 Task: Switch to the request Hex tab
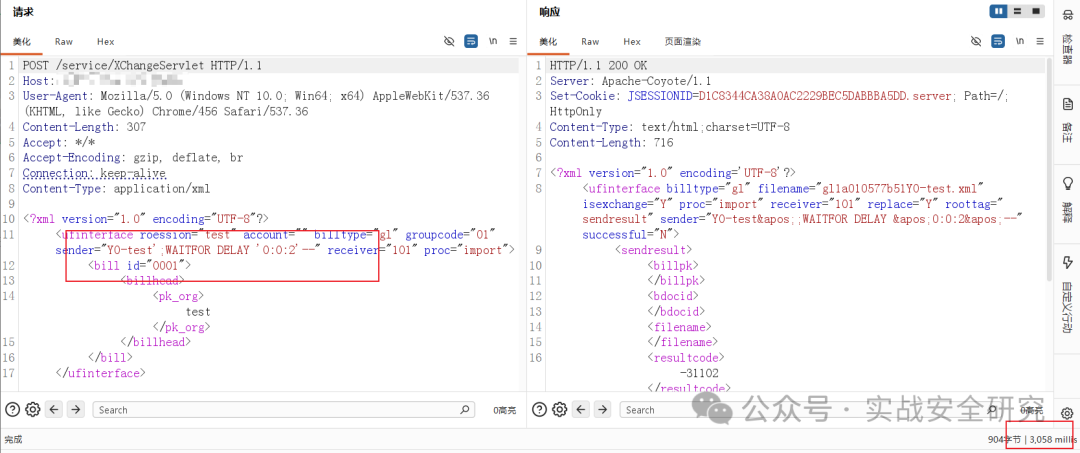click(x=105, y=42)
